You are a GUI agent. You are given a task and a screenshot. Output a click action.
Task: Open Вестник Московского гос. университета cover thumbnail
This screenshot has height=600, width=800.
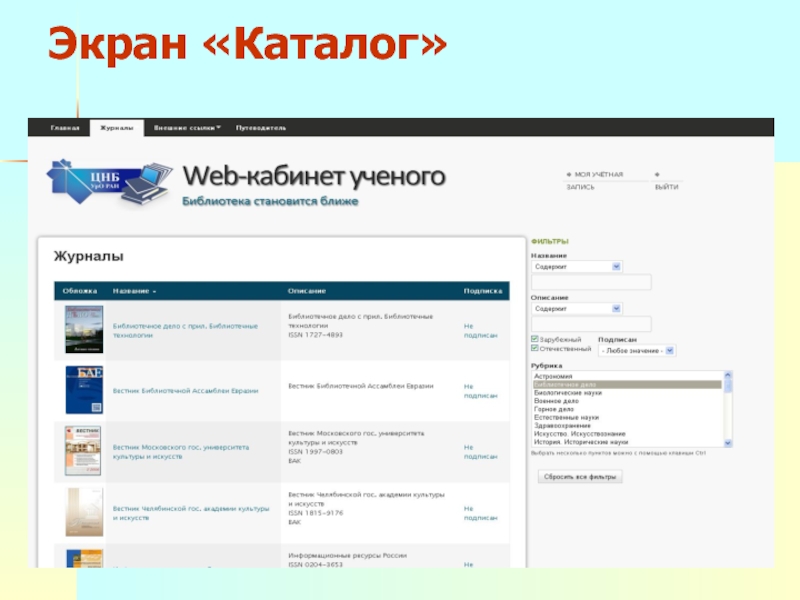83,451
